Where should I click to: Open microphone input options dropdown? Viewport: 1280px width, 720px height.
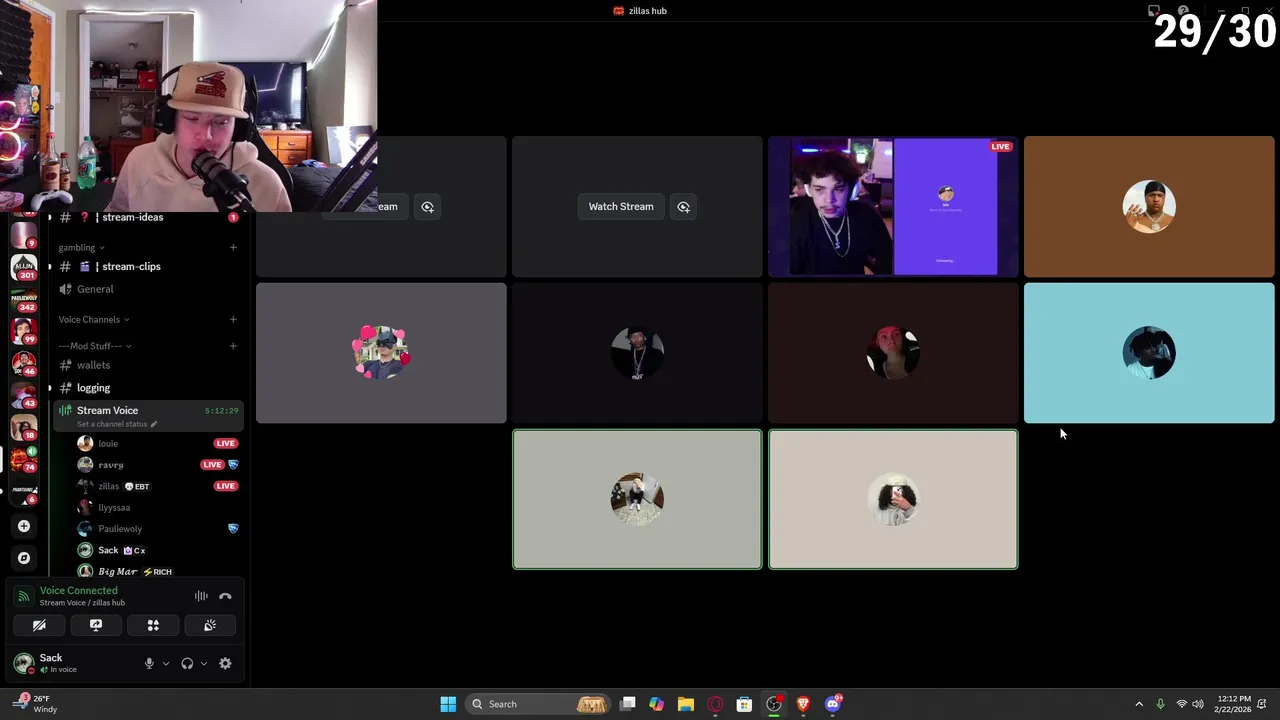coord(166,663)
